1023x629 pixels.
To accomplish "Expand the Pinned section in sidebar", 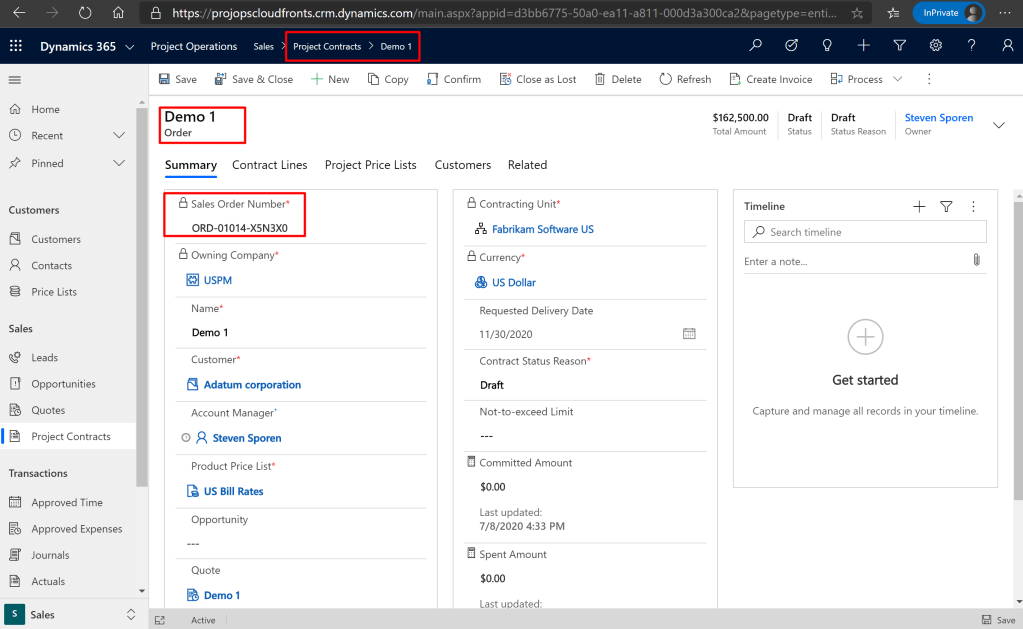I will [x=119, y=163].
